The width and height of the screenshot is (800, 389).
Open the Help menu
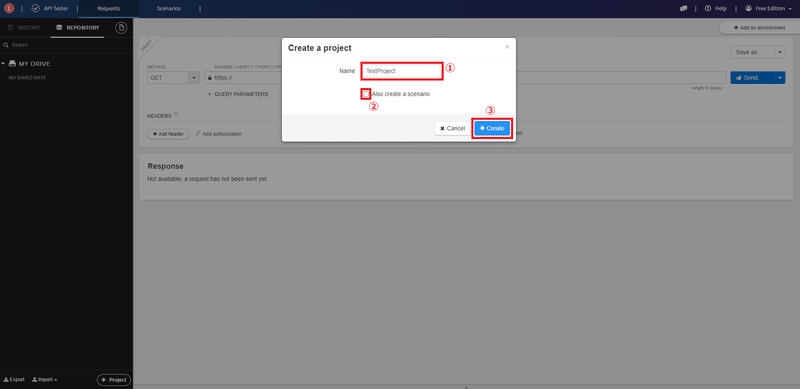click(715, 8)
